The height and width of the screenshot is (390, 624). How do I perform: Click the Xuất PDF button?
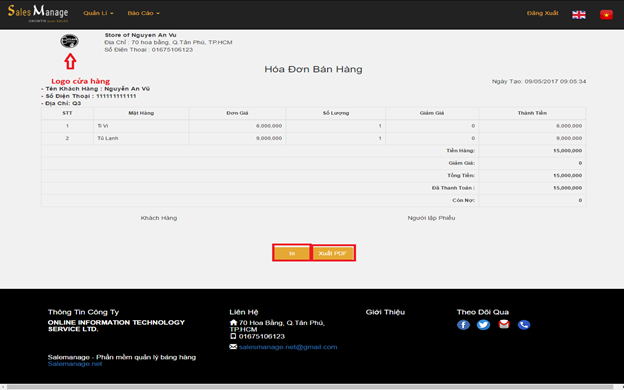[333, 253]
